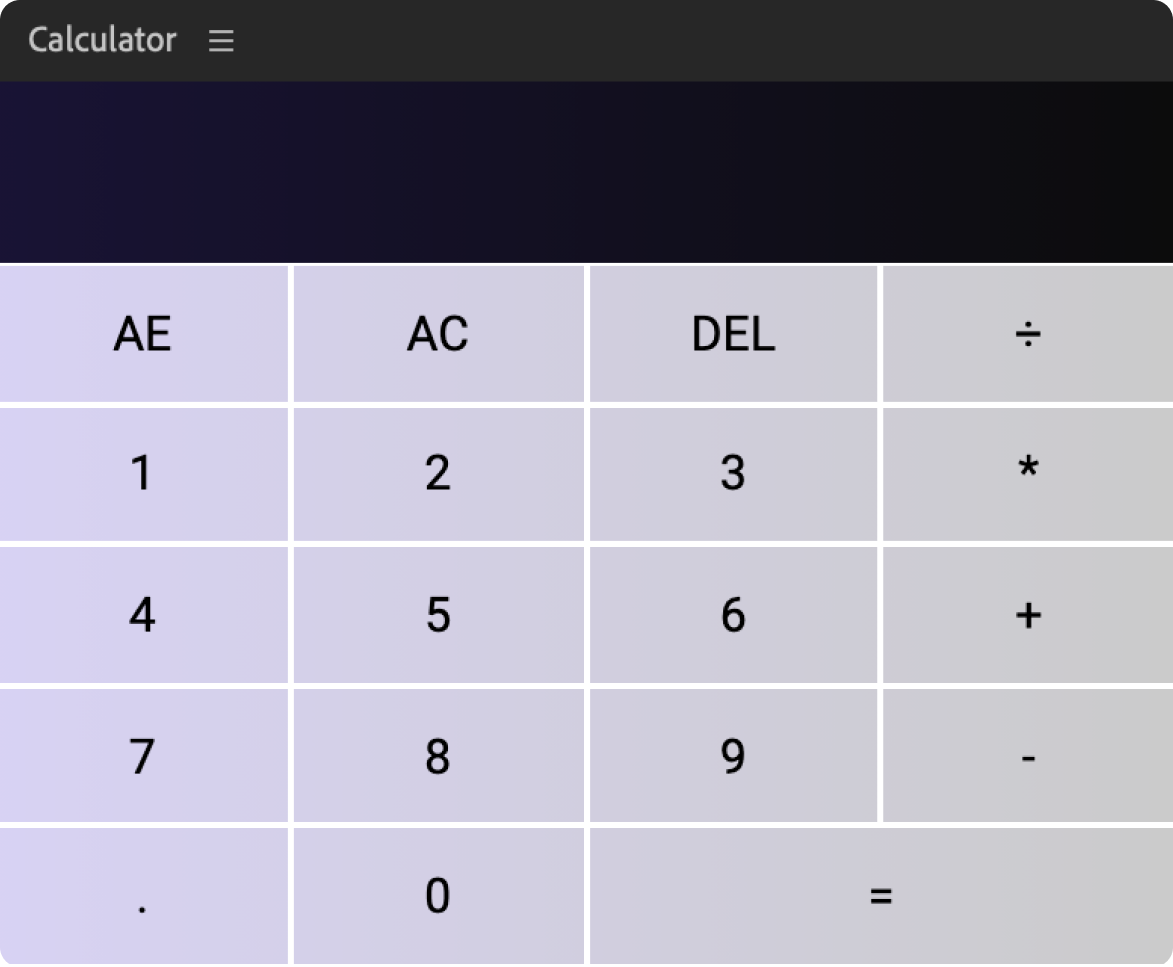Open the Calculator panel hamburger menu

pyautogui.click(x=221, y=41)
